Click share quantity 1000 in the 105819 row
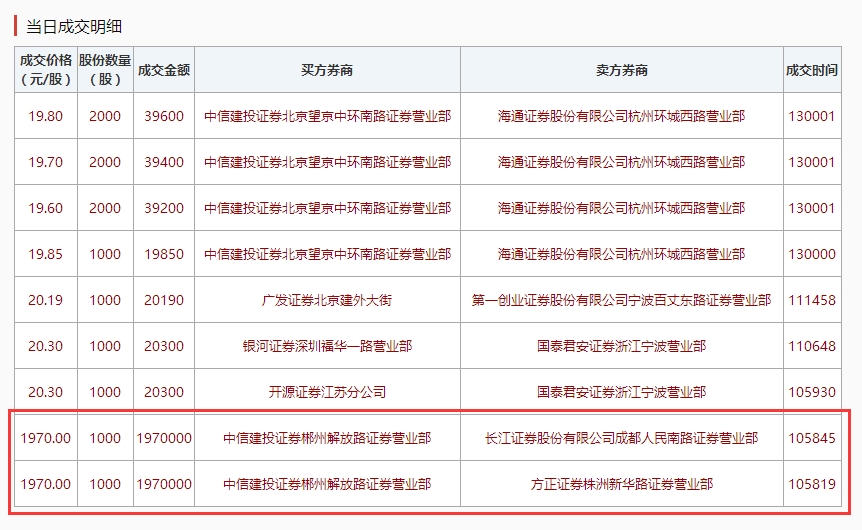Viewport: 862px width, 530px height. point(105,484)
